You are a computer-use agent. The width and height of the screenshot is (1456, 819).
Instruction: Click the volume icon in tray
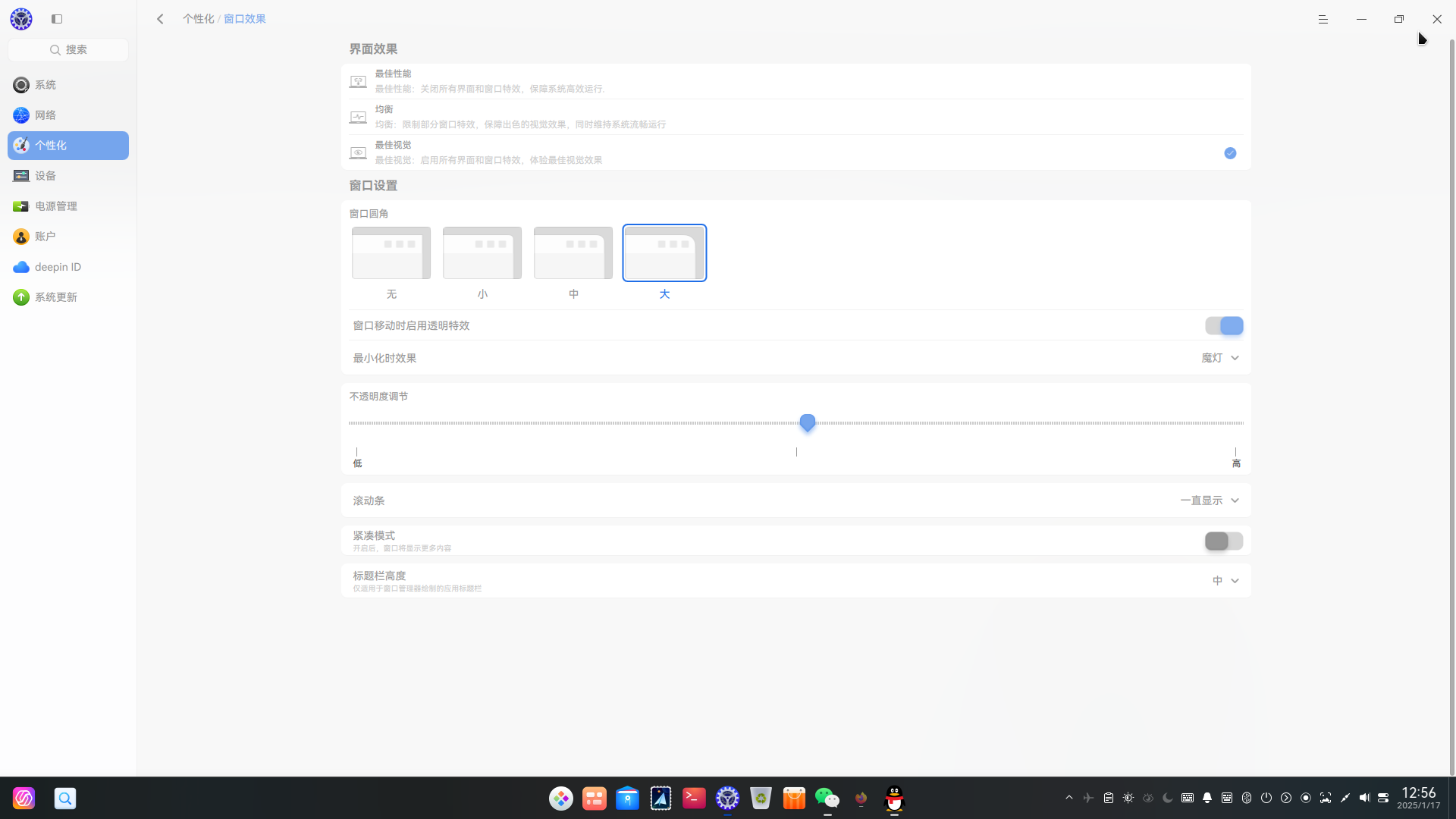(1364, 798)
